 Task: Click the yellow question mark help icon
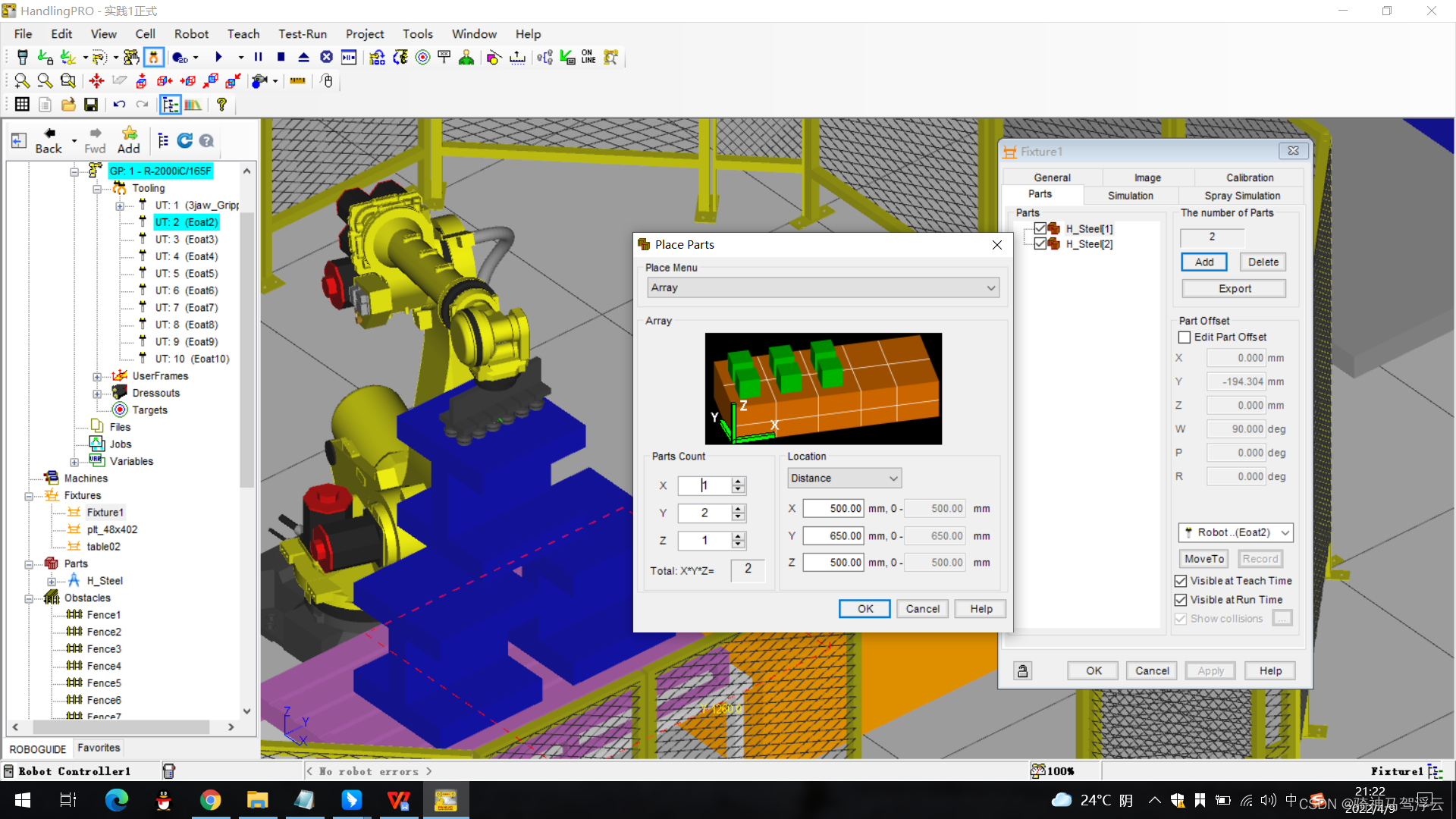[221, 105]
